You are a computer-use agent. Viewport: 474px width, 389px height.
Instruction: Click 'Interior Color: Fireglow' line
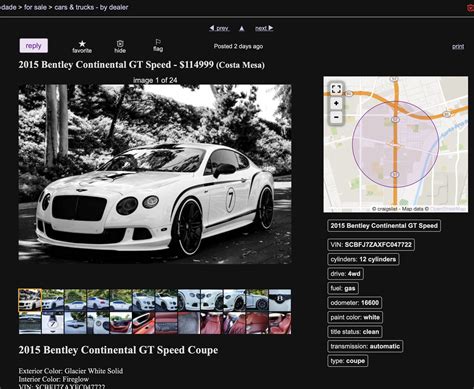click(x=54, y=379)
